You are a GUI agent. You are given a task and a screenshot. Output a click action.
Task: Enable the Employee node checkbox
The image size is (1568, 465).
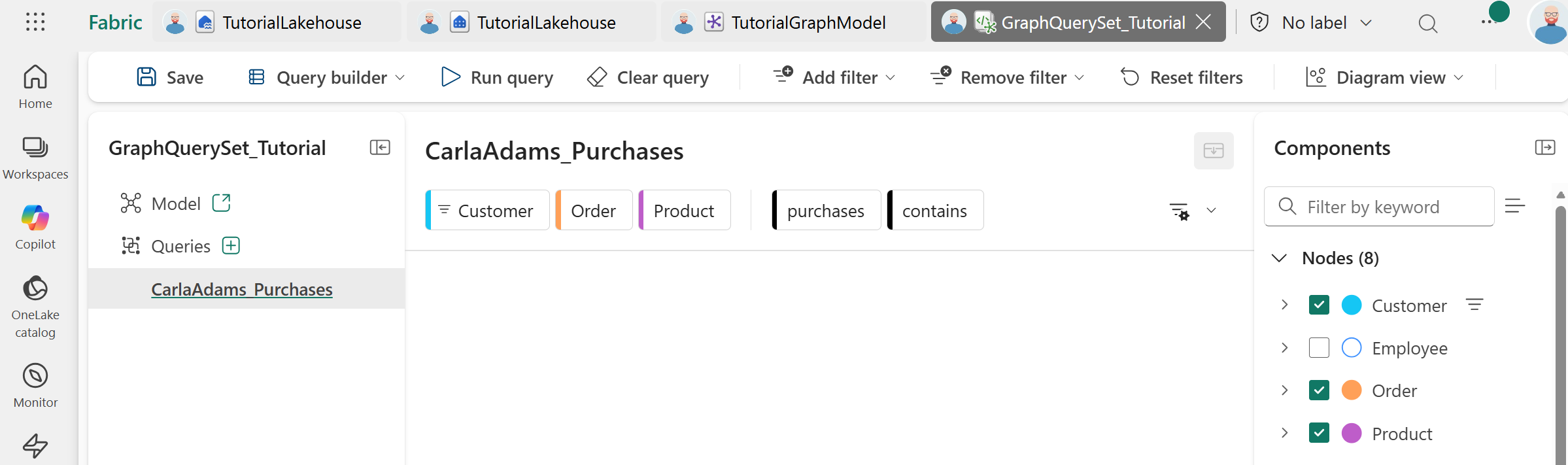click(x=1319, y=348)
